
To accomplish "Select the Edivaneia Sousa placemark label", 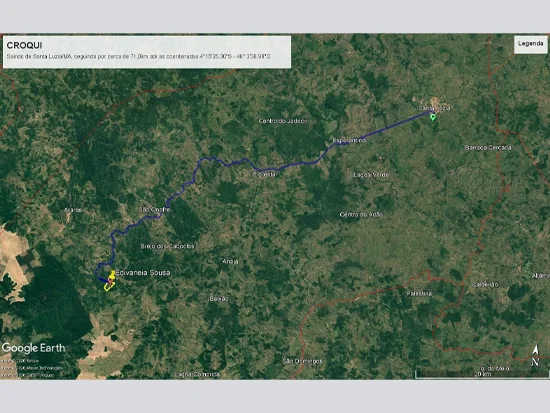I will click(x=143, y=273).
